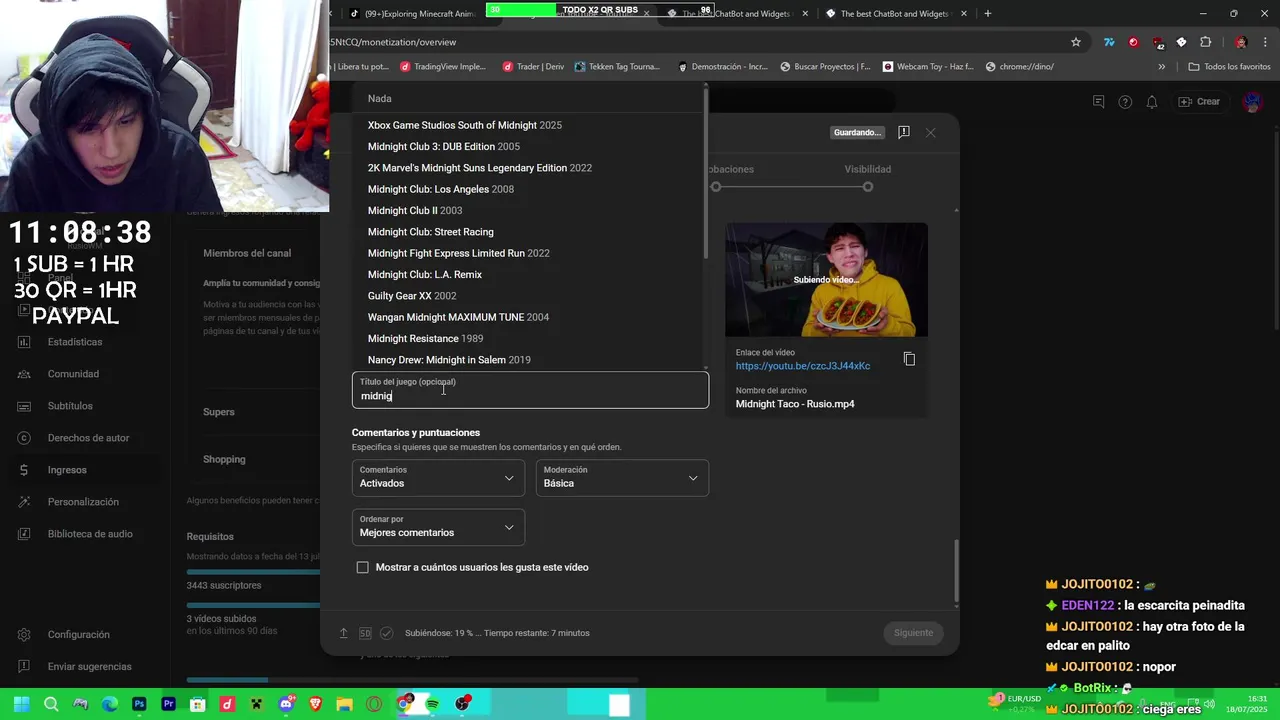Open the send feedback icon beside Guardando
1280x720 pixels.
pyautogui.click(x=903, y=132)
